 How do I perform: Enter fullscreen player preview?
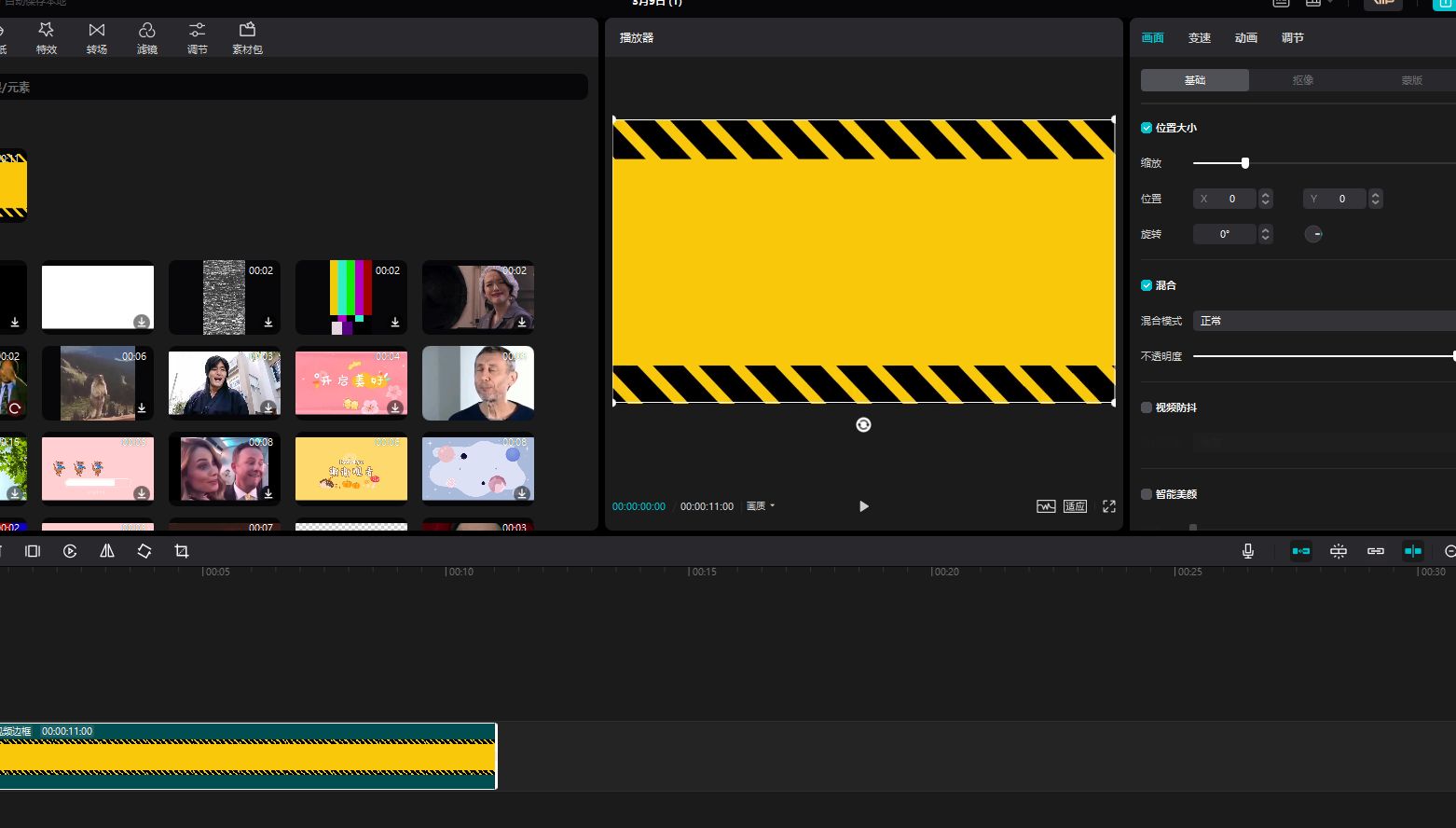pyautogui.click(x=1109, y=506)
